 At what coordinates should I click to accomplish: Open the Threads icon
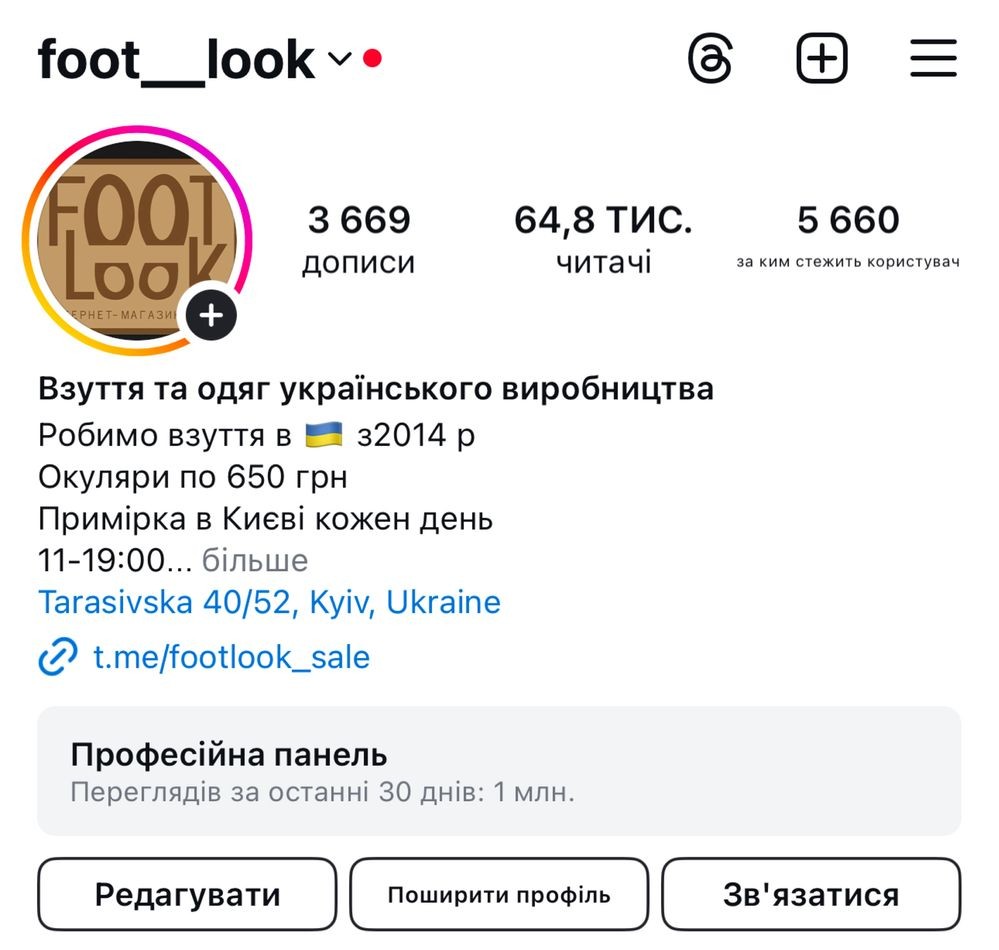pos(710,58)
